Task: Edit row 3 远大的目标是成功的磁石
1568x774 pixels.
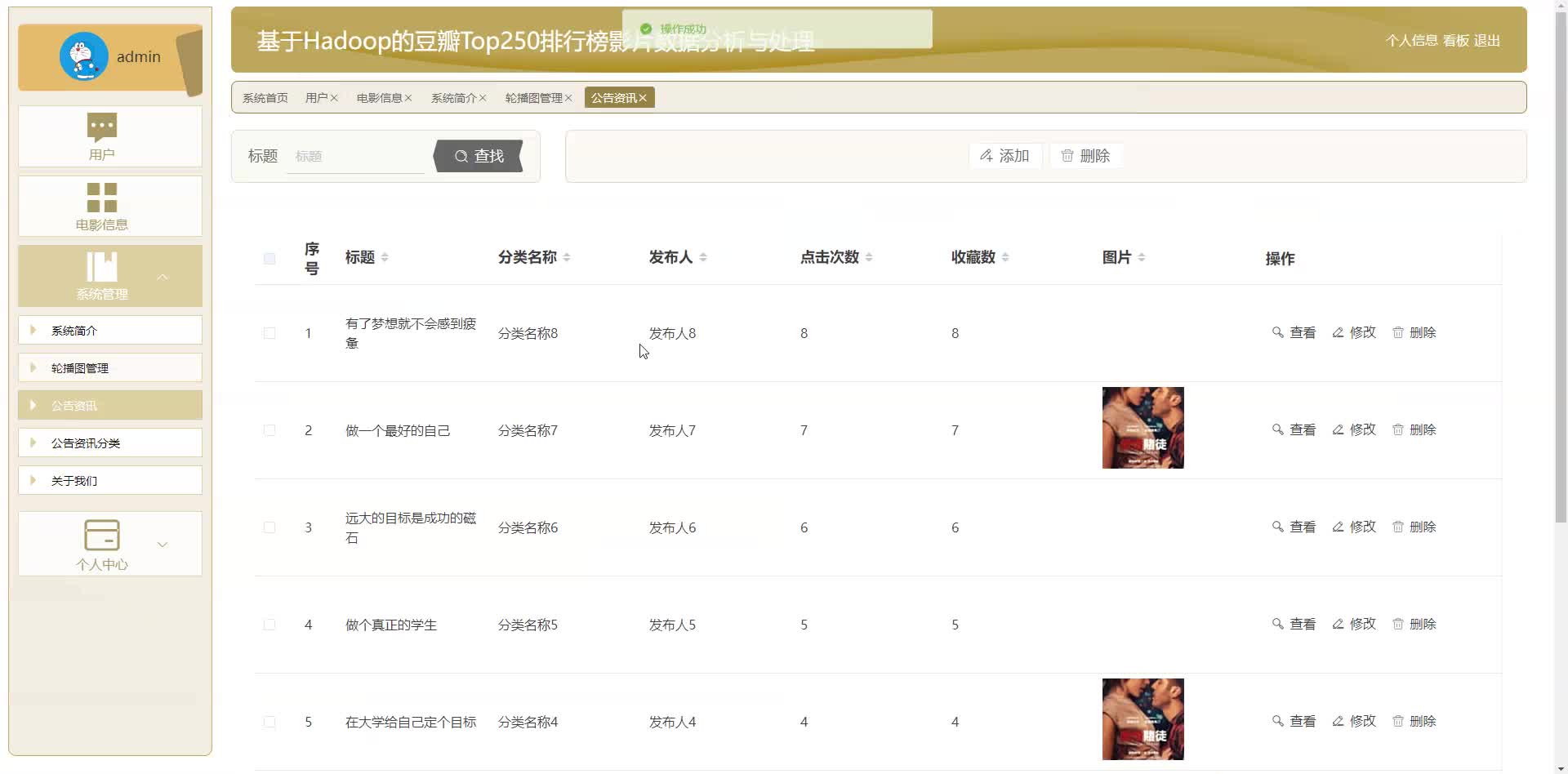Action: [x=1354, y=527]
